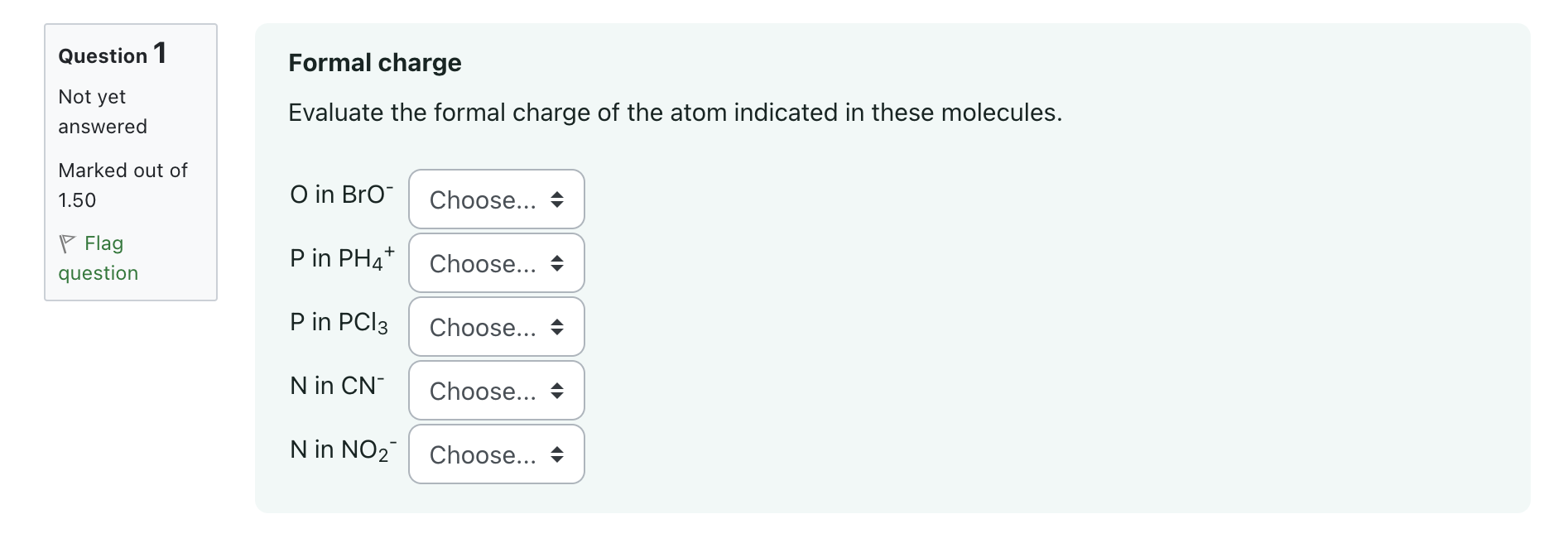Click the Question 1 heading

click(111, 55)
